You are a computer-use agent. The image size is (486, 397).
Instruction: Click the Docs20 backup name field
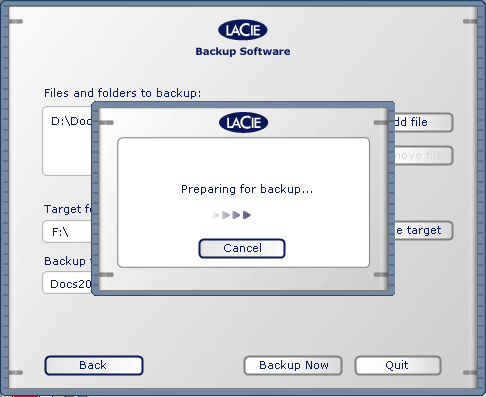67,283
